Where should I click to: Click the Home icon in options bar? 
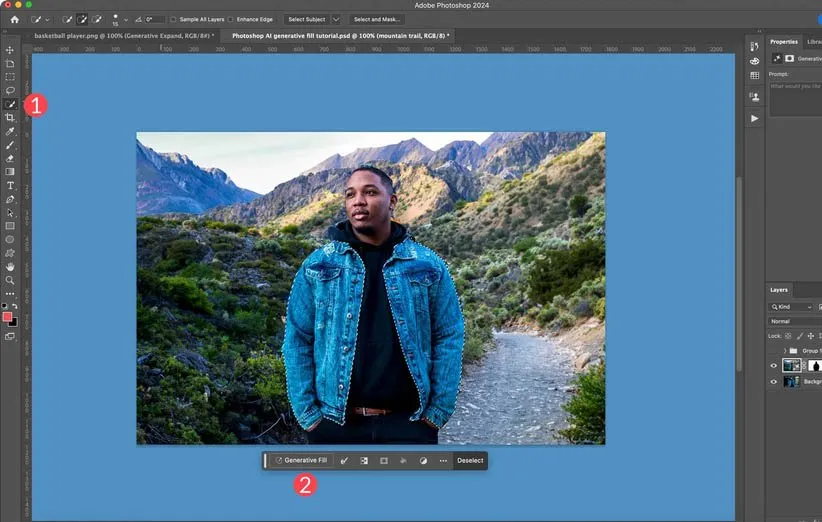tap(14, 19)
